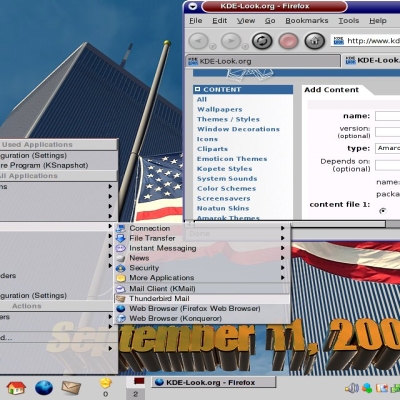Screen dimensions: 400x400
Task: Open Themes / Styles link
Action: [x=228, y=119]
